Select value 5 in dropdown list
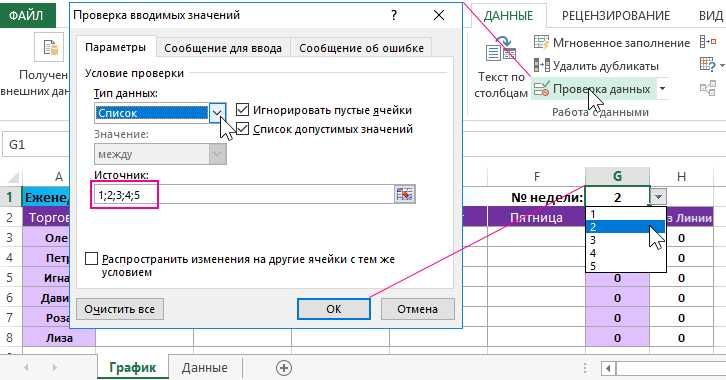 [x=626, y=266]
